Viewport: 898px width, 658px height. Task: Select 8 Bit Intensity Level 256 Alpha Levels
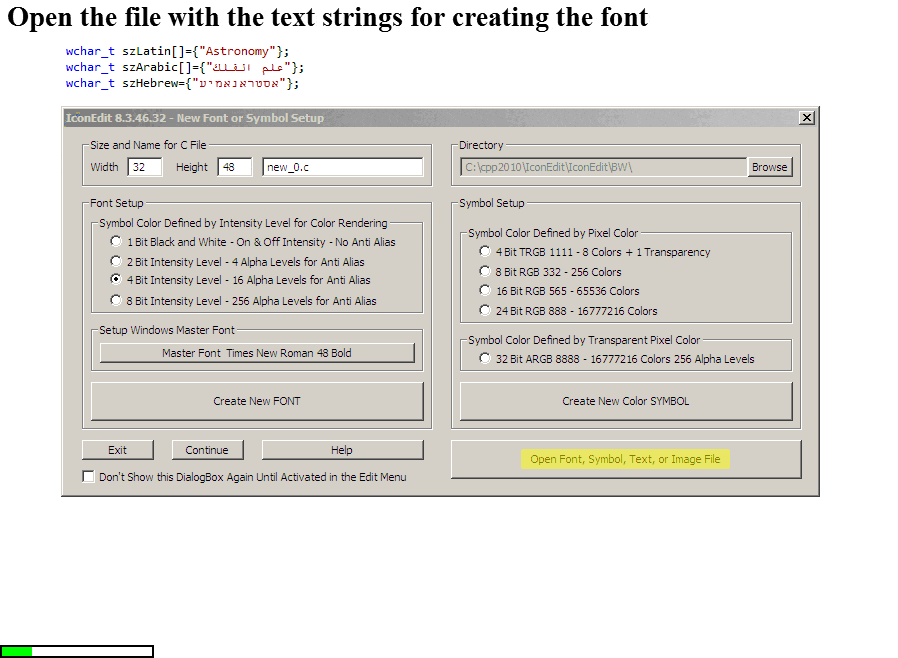pos(115,300)
